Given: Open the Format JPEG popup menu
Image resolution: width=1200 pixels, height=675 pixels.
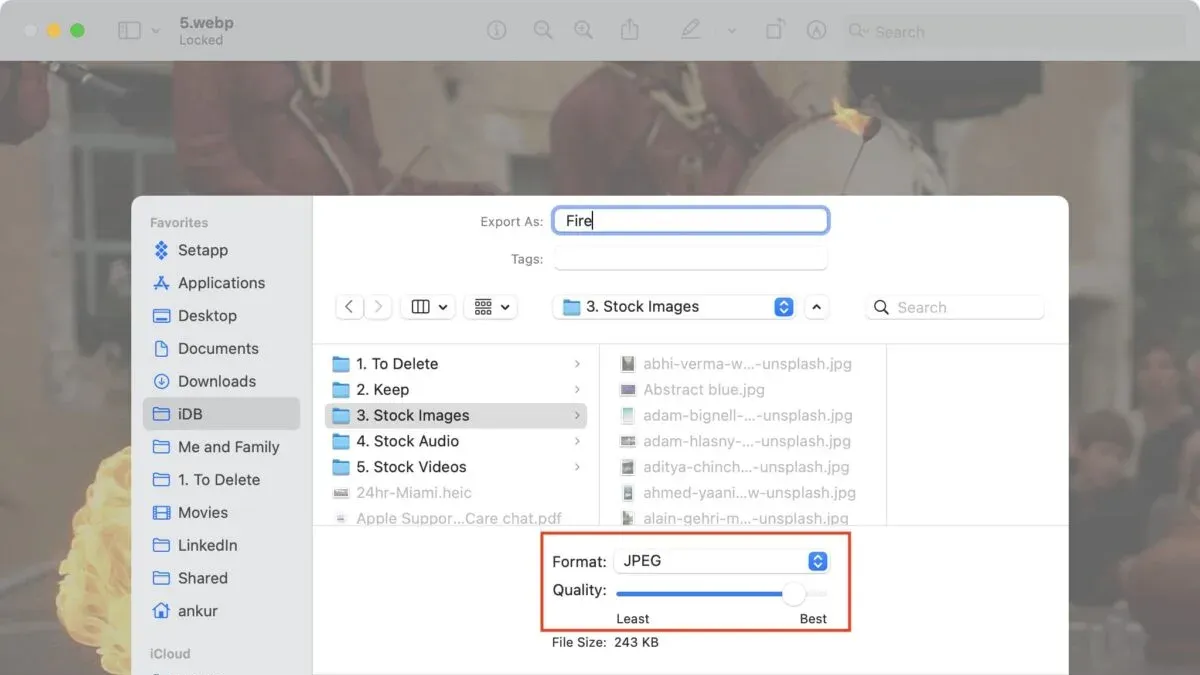Looking at the screenshot, I should click(x=721, y=561).
